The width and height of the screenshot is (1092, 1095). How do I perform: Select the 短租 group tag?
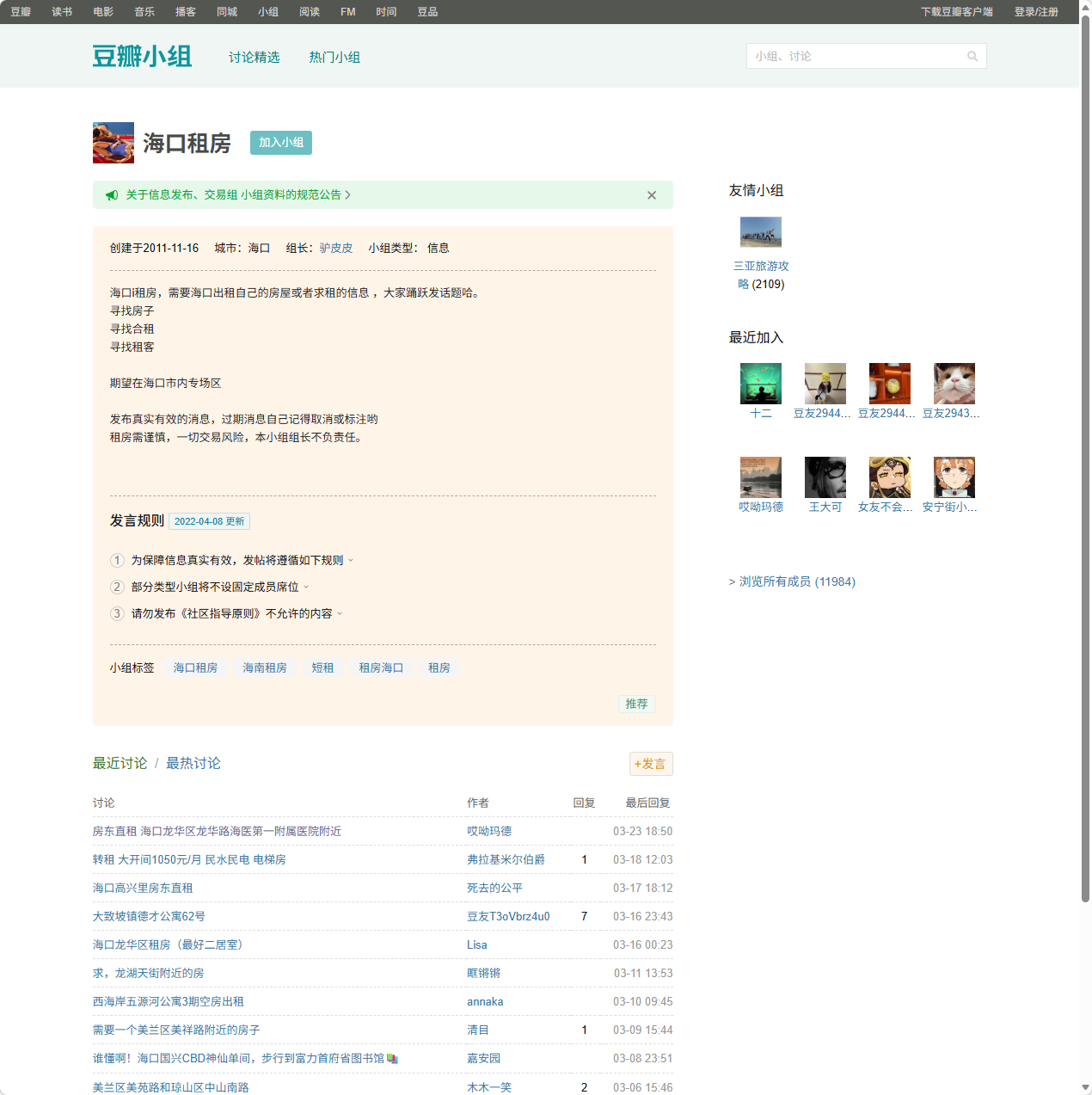pyautogui.click(x=322, y=668)
